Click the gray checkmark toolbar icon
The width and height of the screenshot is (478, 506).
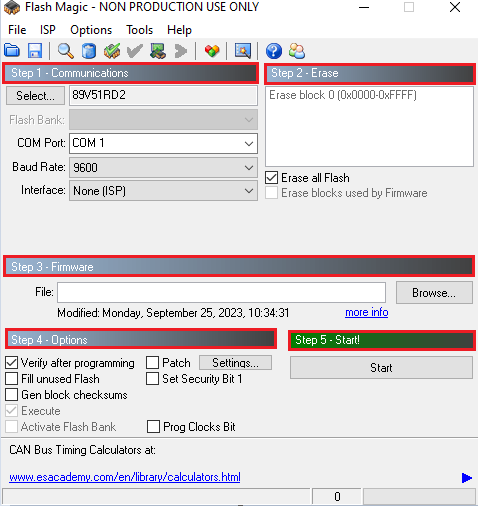[x=135, y=51]
